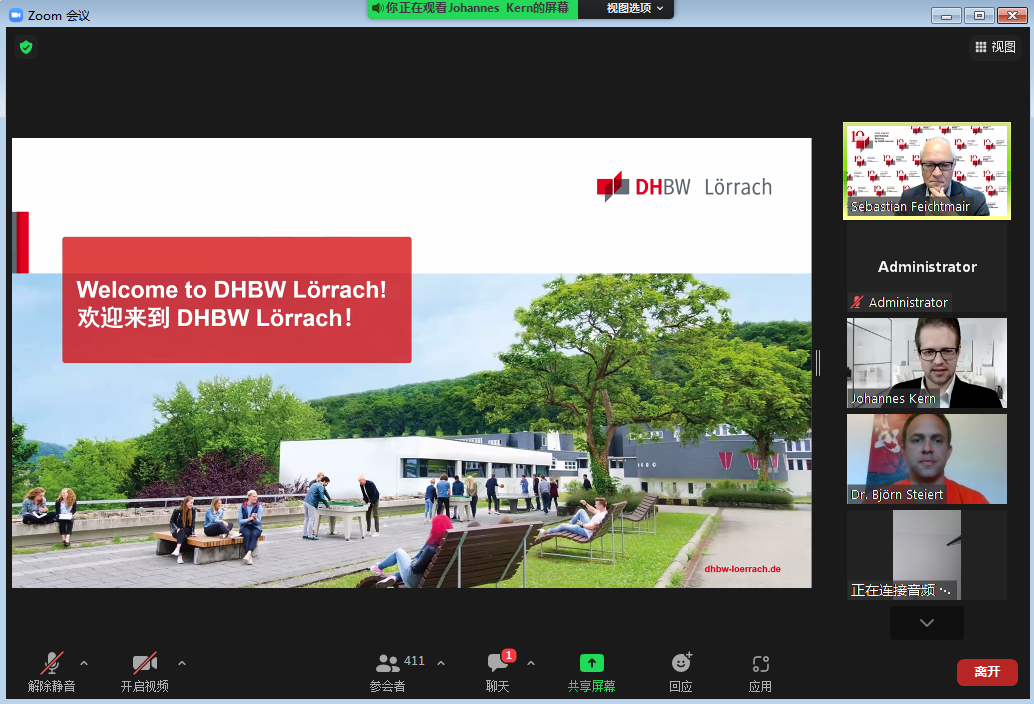The height and width of the screenshot is (704, 1034).
Task: Click the green share screen icon
Action: [x=592, y=663]
